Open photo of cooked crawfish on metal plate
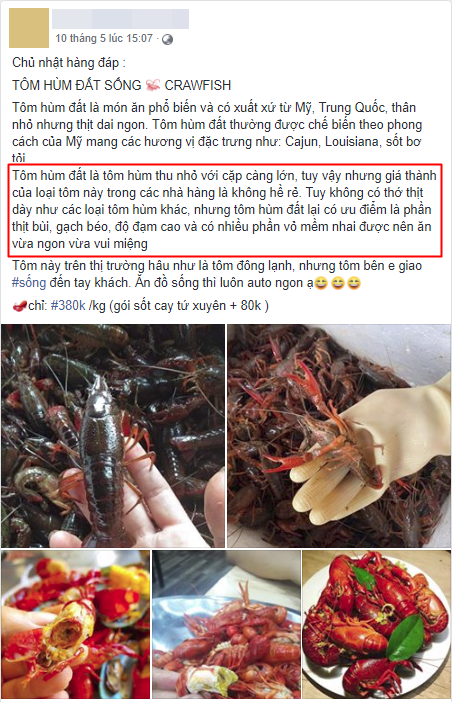452x702 pixels. click(226, 625)
